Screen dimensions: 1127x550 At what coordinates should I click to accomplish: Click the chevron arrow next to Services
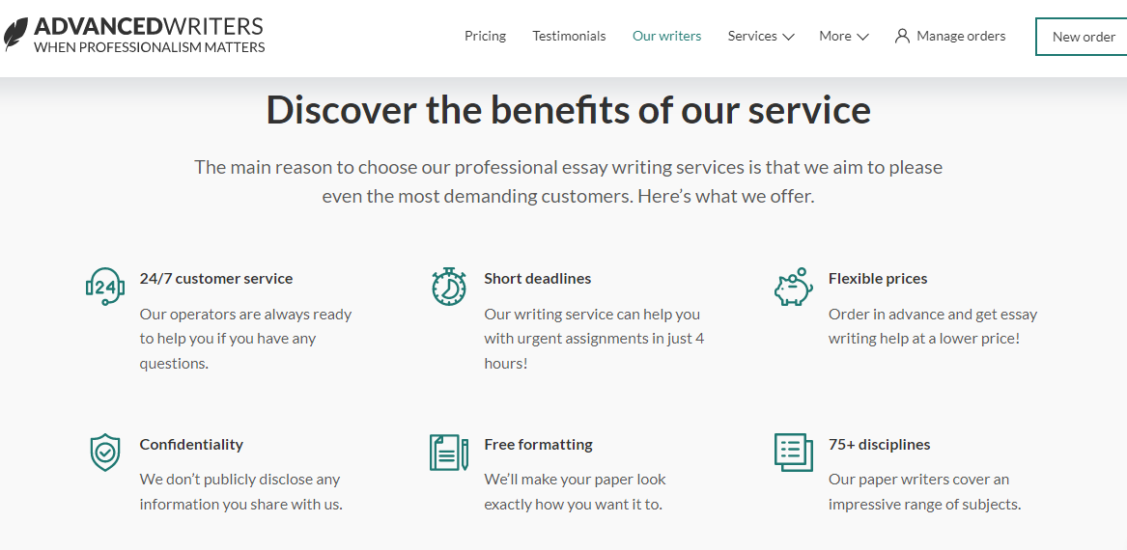coord(788,37)
